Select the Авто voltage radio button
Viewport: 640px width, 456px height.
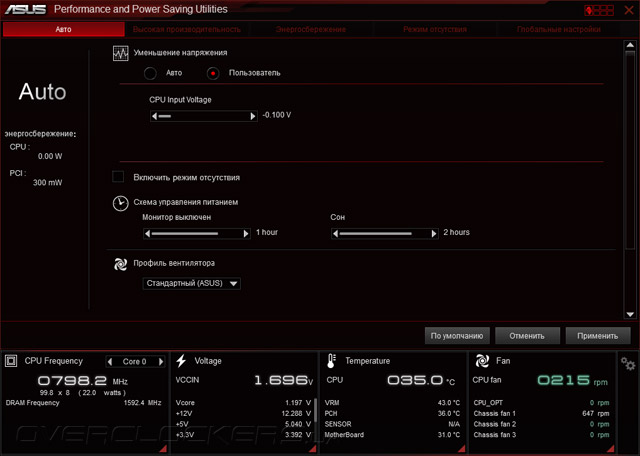[150, 73]
